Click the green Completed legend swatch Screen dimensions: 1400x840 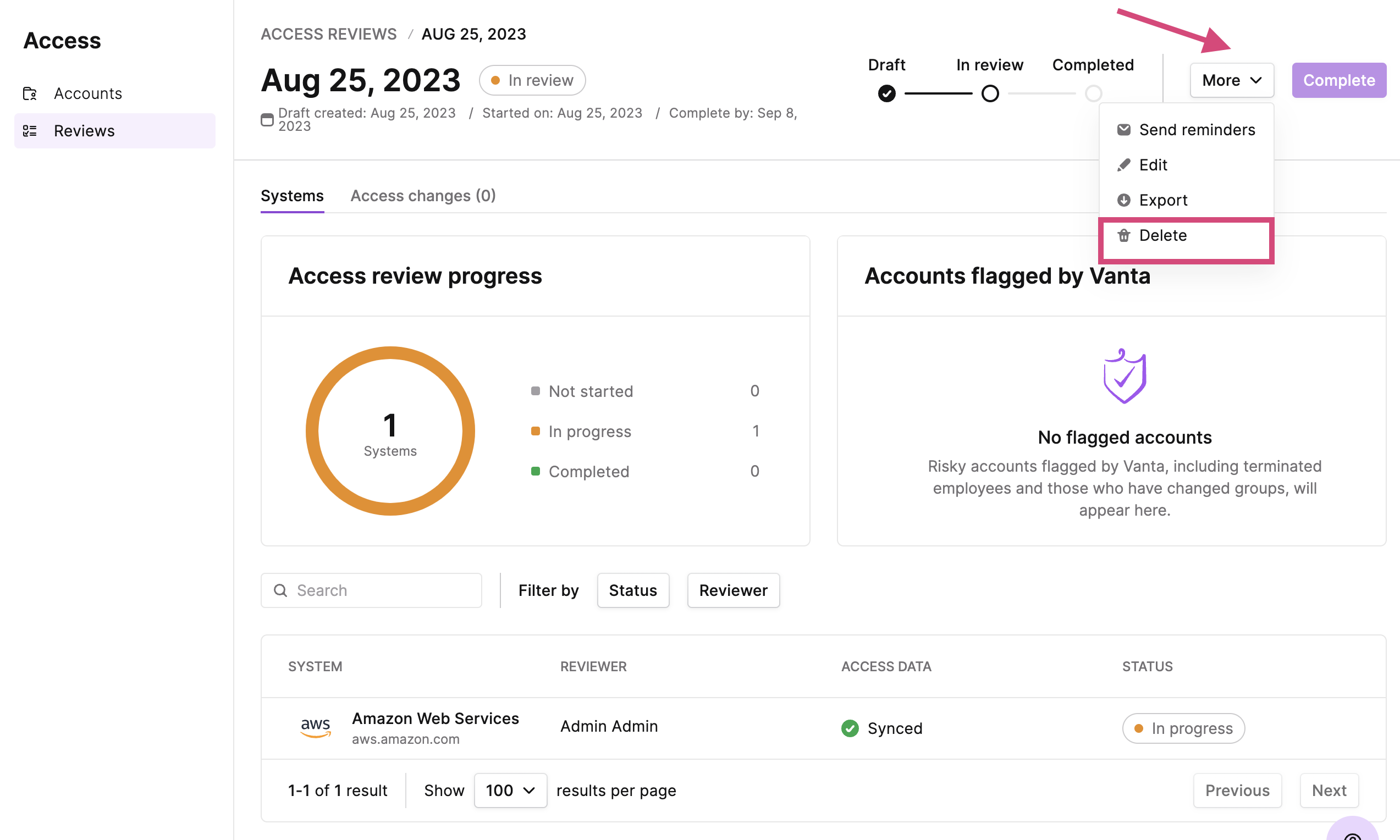(x=535, y=471)
